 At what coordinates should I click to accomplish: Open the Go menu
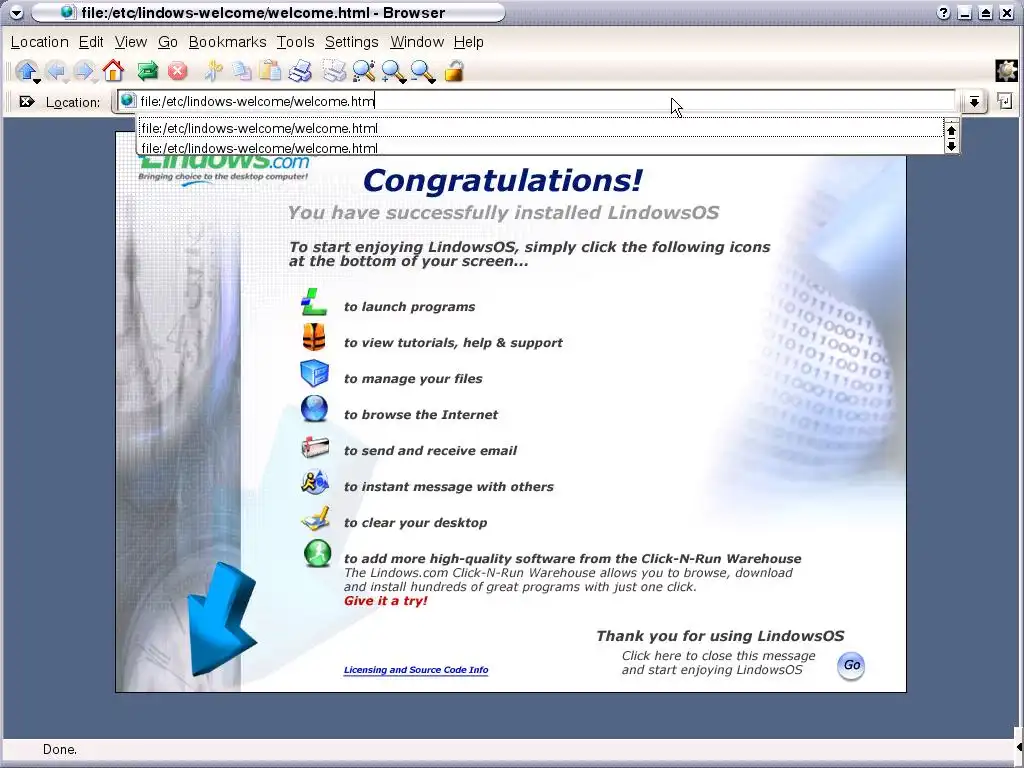click(168, 42)
